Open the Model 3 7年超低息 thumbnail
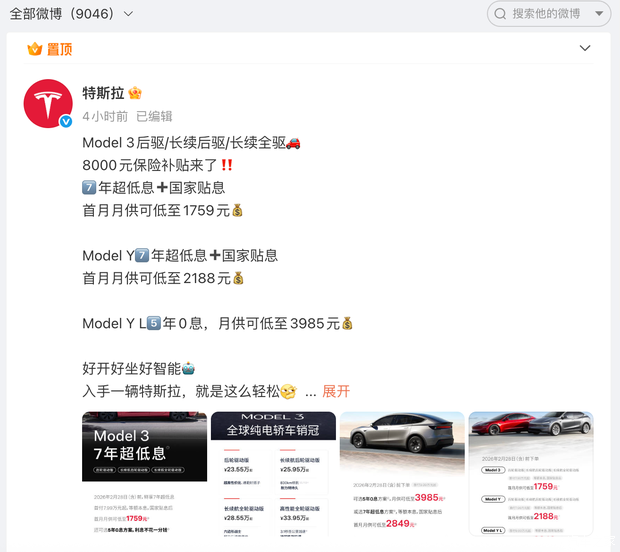 click(144, 473)
